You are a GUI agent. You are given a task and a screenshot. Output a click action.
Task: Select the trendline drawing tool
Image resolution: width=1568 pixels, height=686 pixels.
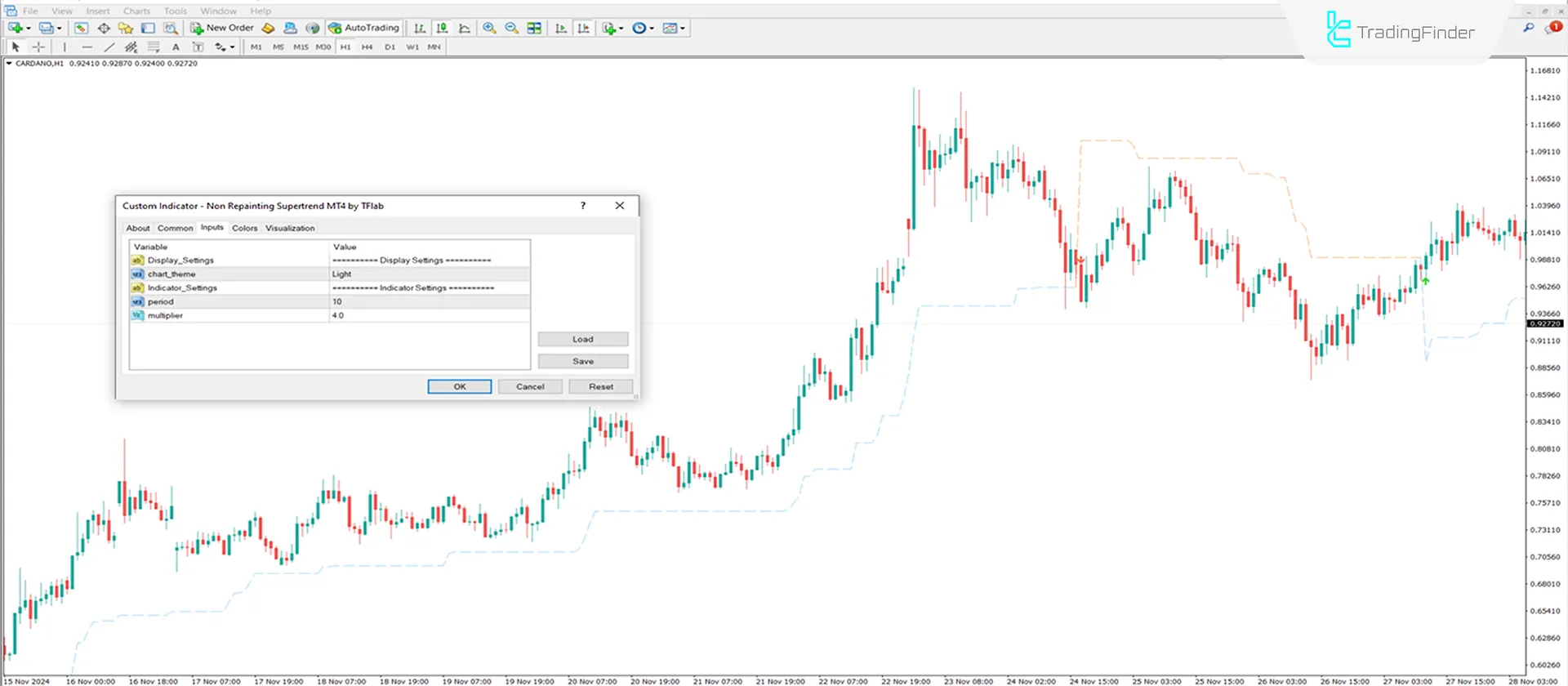click(x=109, y=47)
